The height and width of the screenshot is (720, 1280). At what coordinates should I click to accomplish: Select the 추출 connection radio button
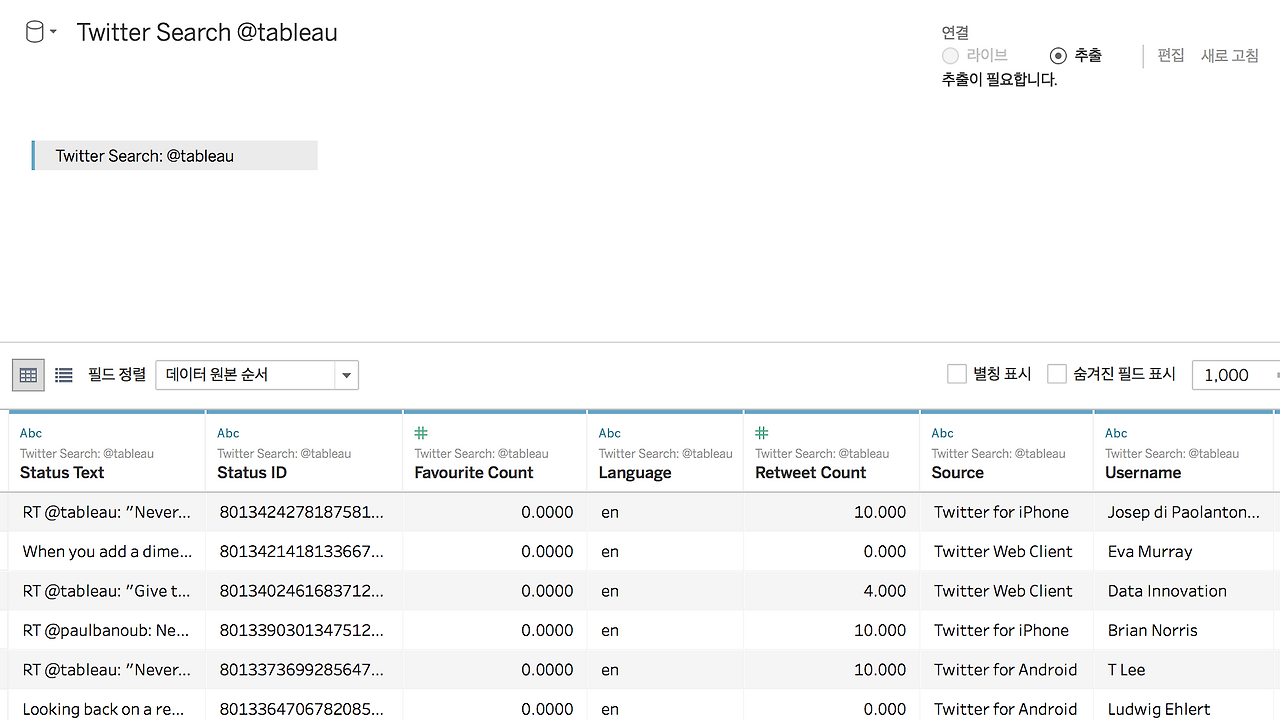1058,56
